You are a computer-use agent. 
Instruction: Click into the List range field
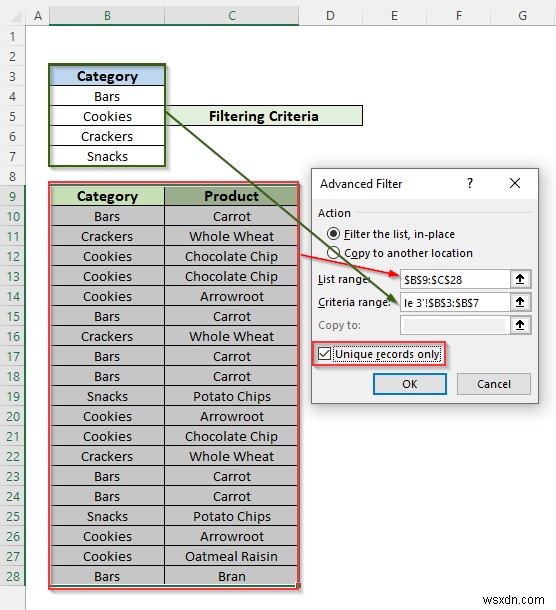pos(455,279)
